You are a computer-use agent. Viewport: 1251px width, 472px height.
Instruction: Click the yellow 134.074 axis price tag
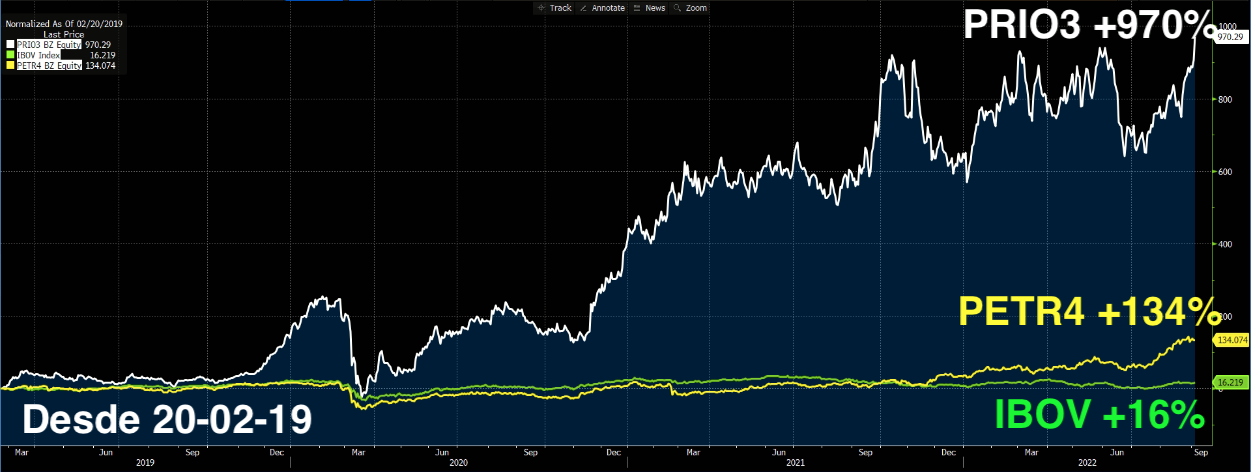click(1231, 340)
